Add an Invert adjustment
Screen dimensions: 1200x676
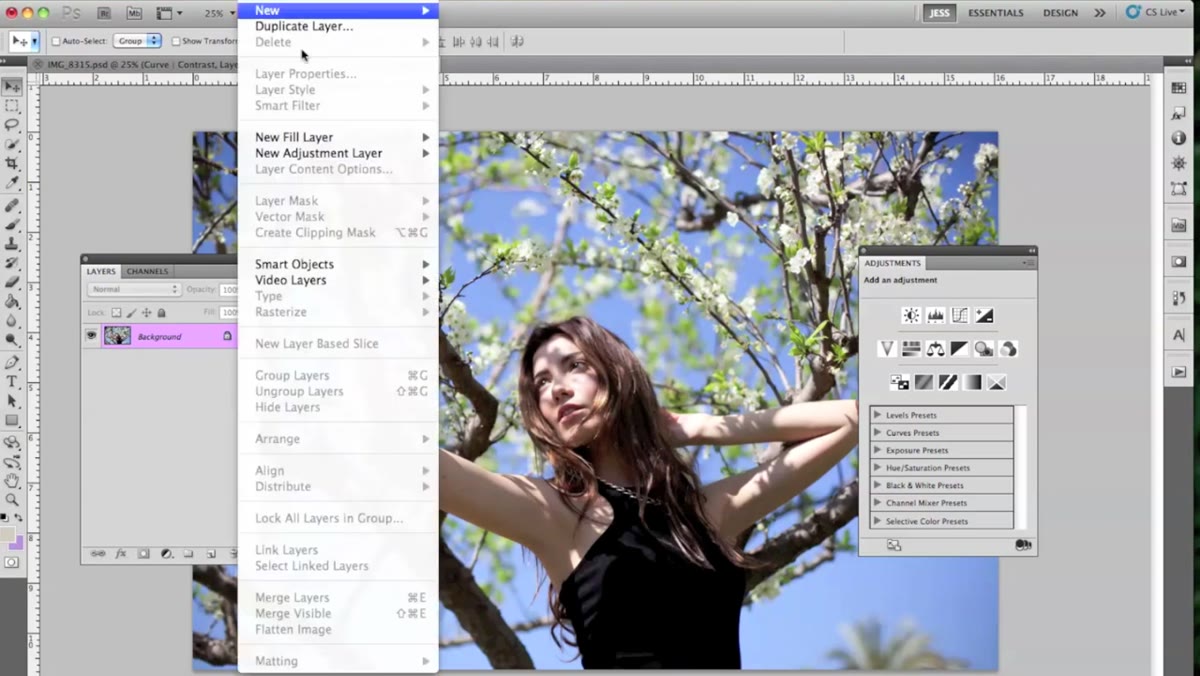click(899, 382)
